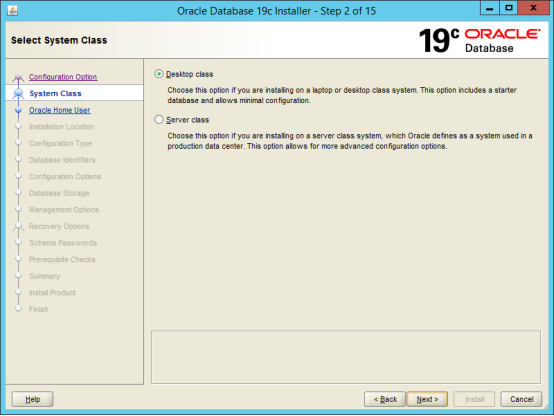Click the Recovery Options step text
554x416 pixels.
(x=59, y=226)
